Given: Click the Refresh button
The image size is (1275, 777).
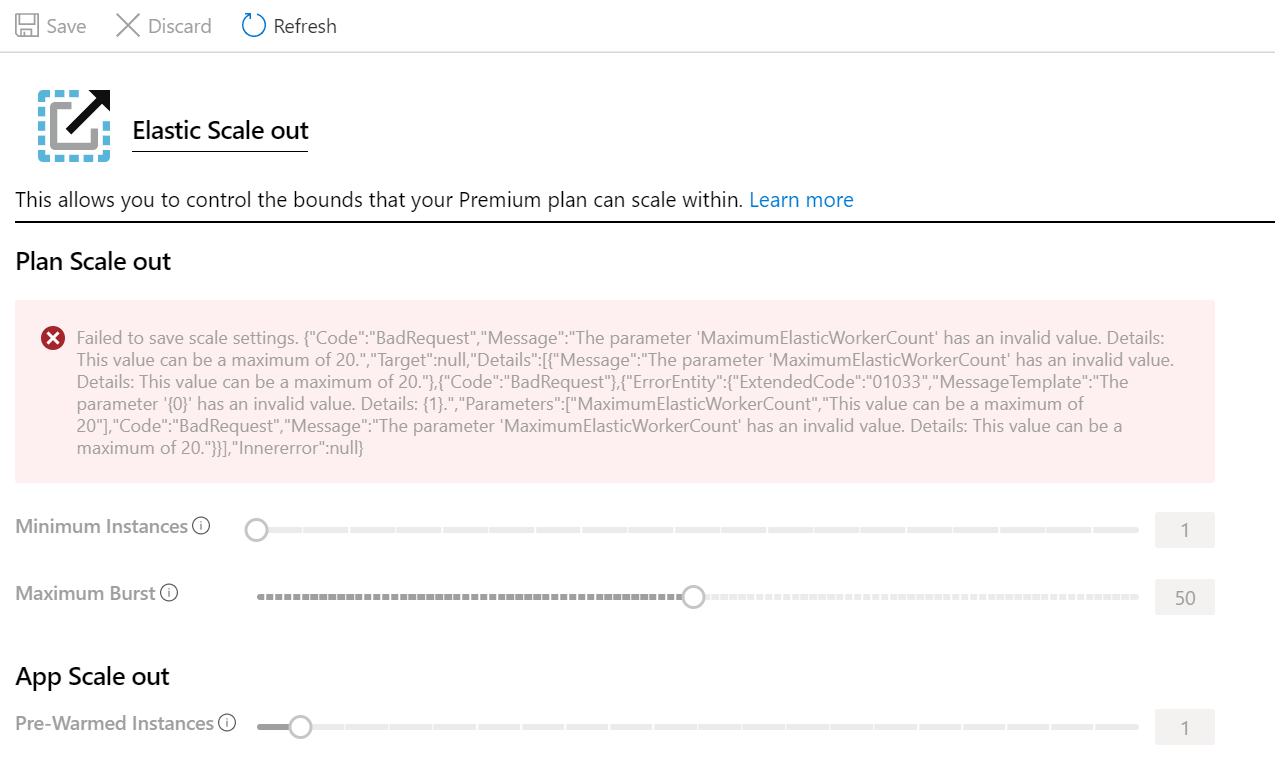Looking at the screenshot, I should (x=289, y=25).
